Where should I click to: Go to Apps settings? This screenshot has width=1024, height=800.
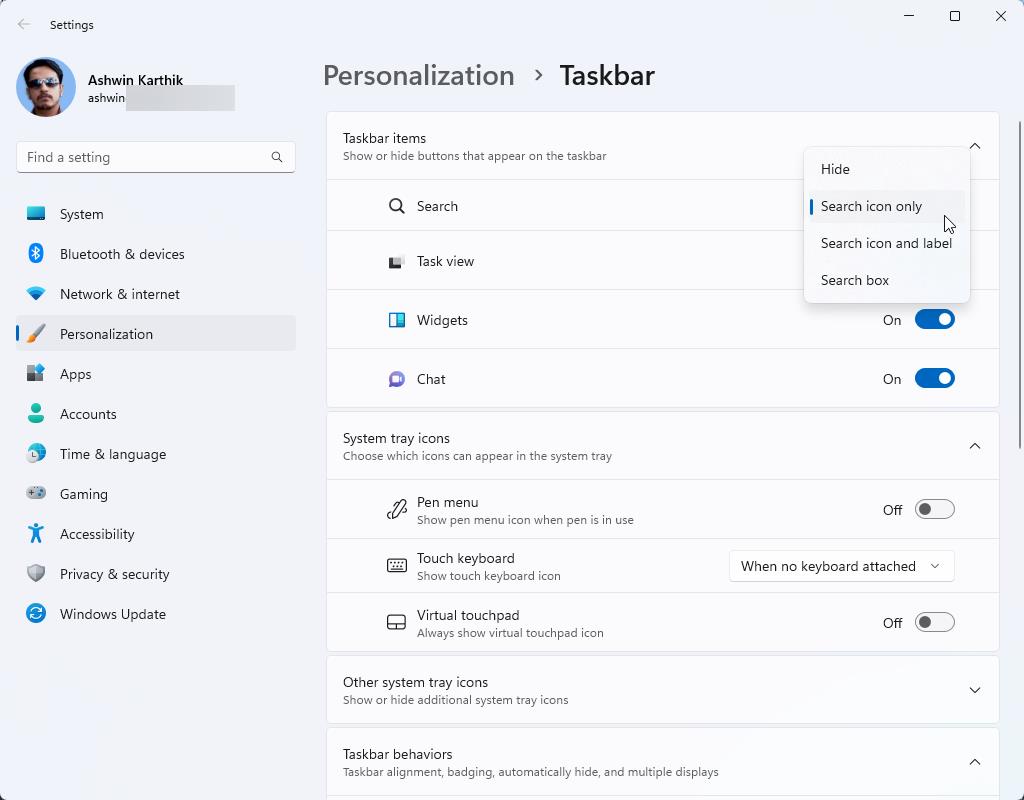pos(155,374)
